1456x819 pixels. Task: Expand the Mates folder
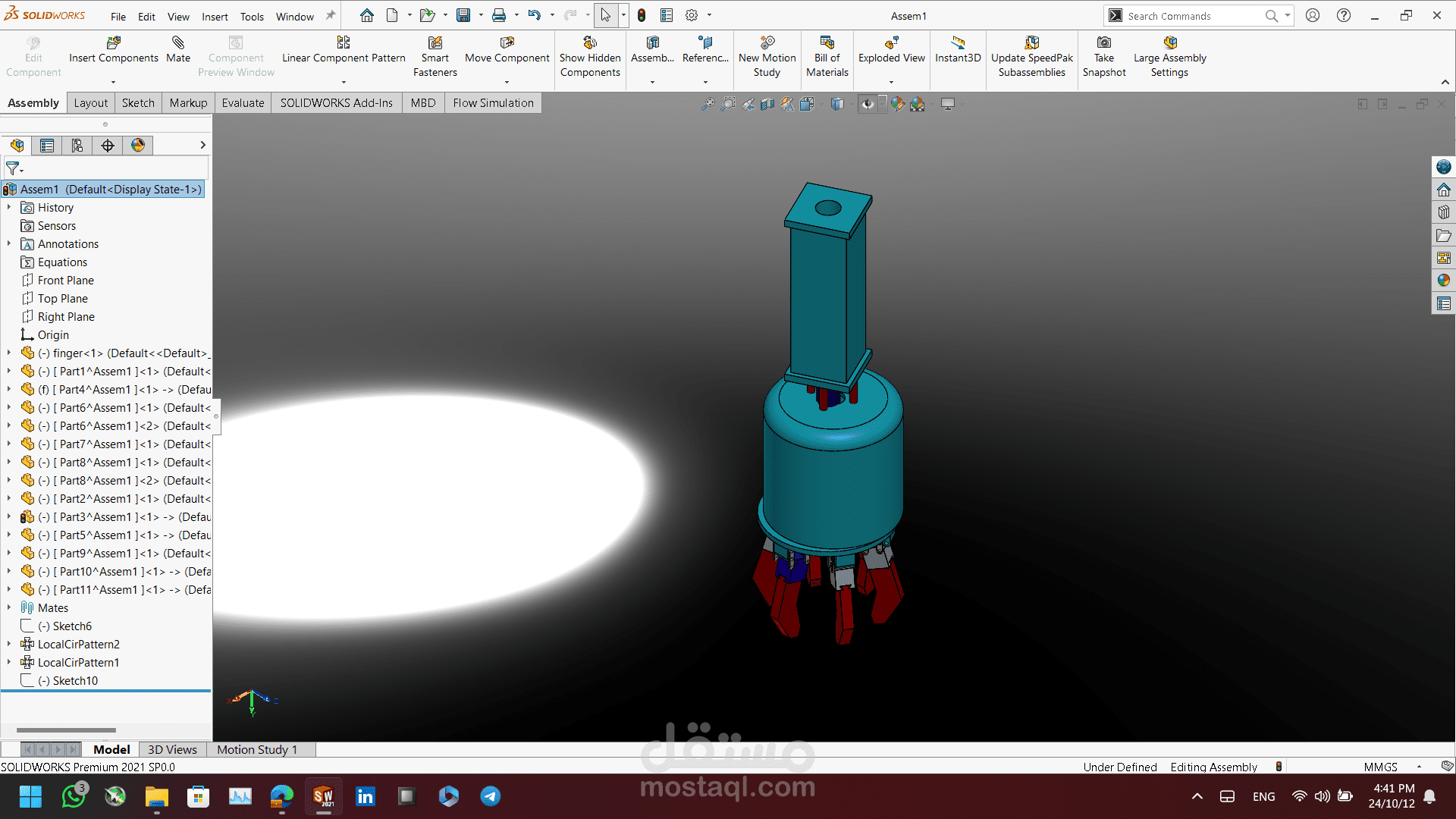pyautogui.click(x=9, y=607)
